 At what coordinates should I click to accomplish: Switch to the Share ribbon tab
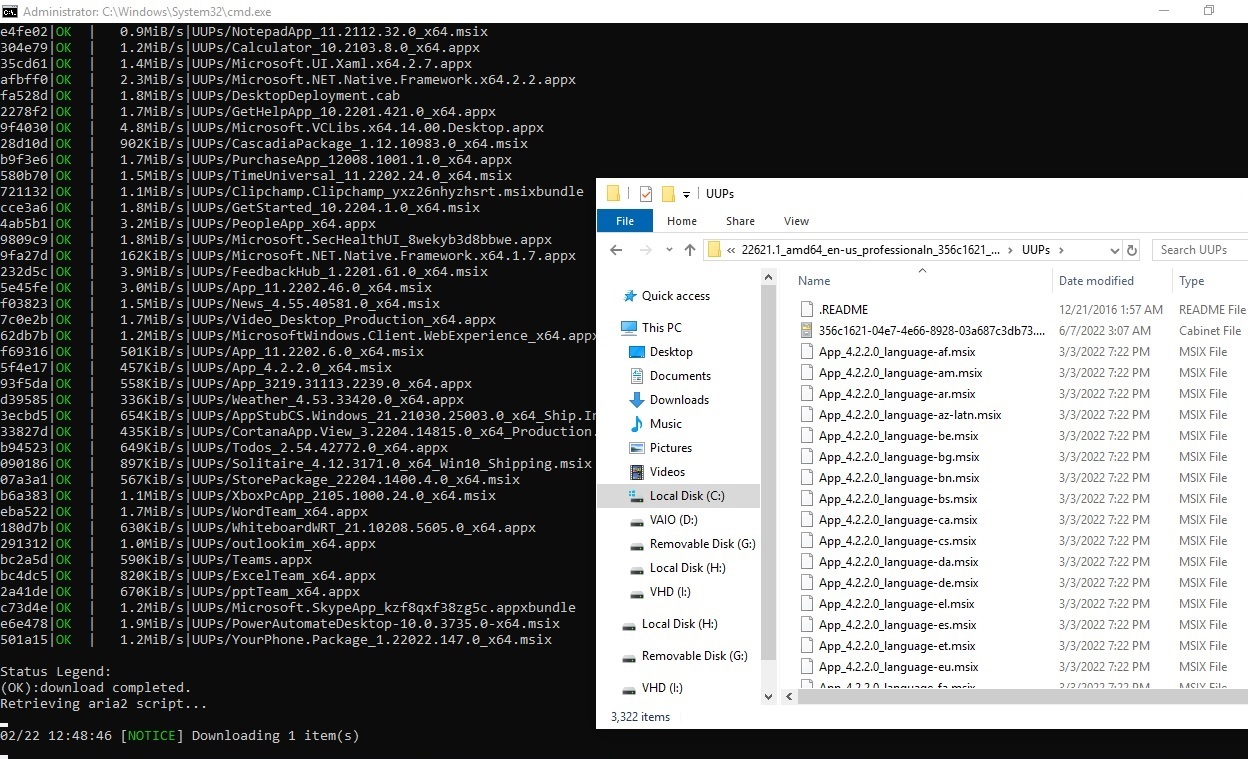click(x=741, y=221)
